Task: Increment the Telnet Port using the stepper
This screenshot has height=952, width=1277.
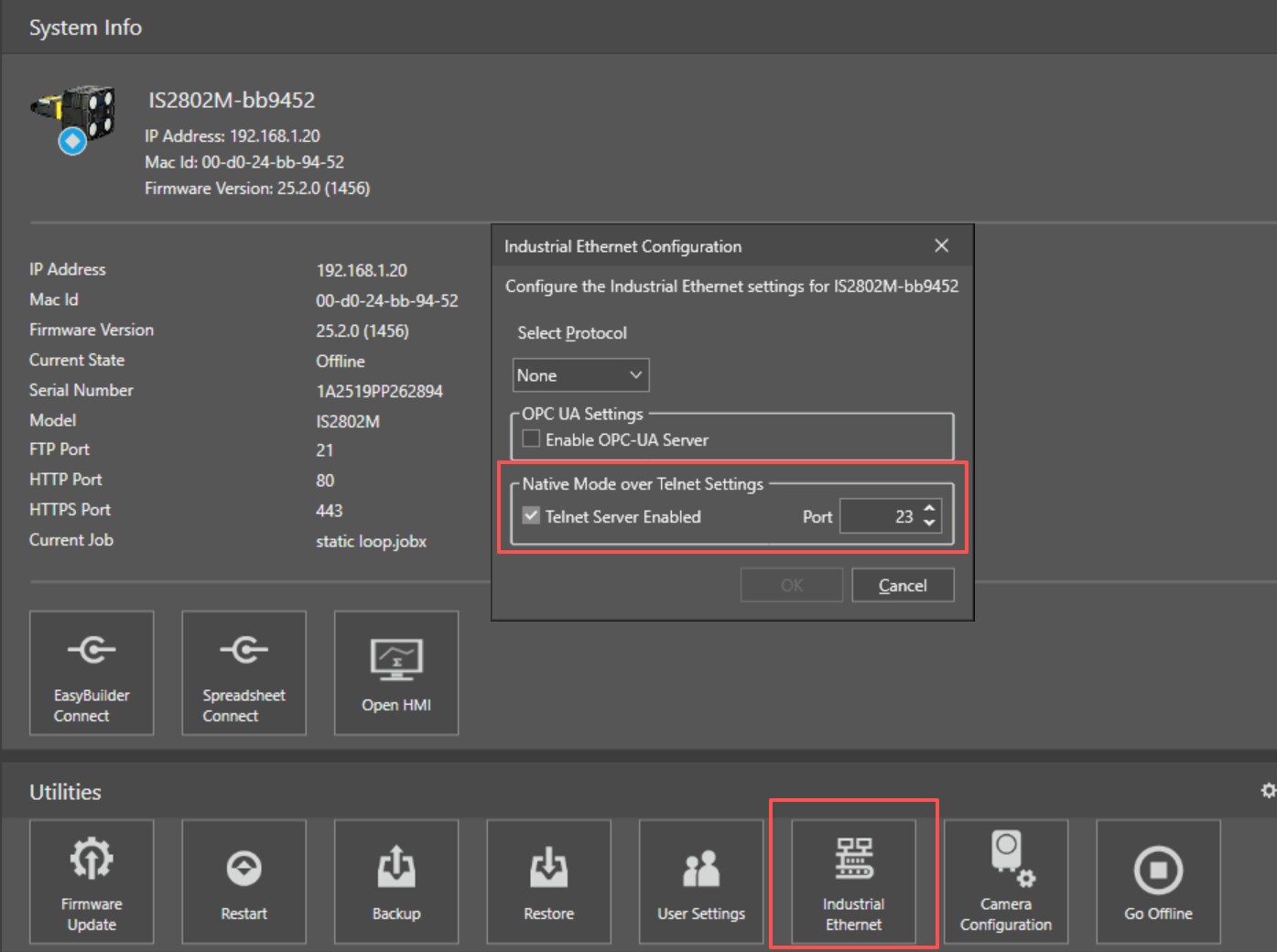Action: [929, 510]
